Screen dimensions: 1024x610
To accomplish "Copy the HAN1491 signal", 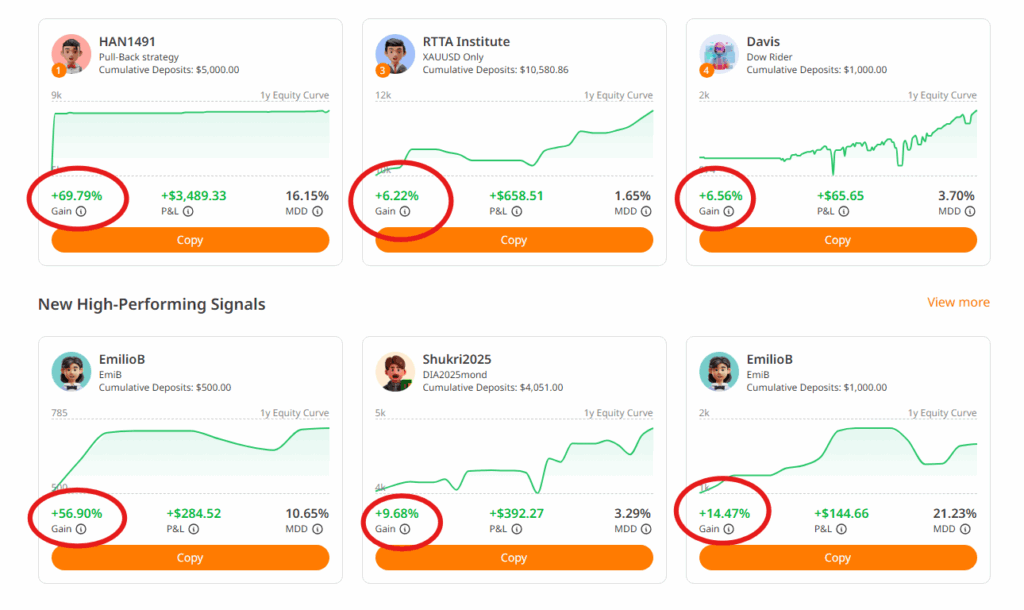I will click(190, 240).
